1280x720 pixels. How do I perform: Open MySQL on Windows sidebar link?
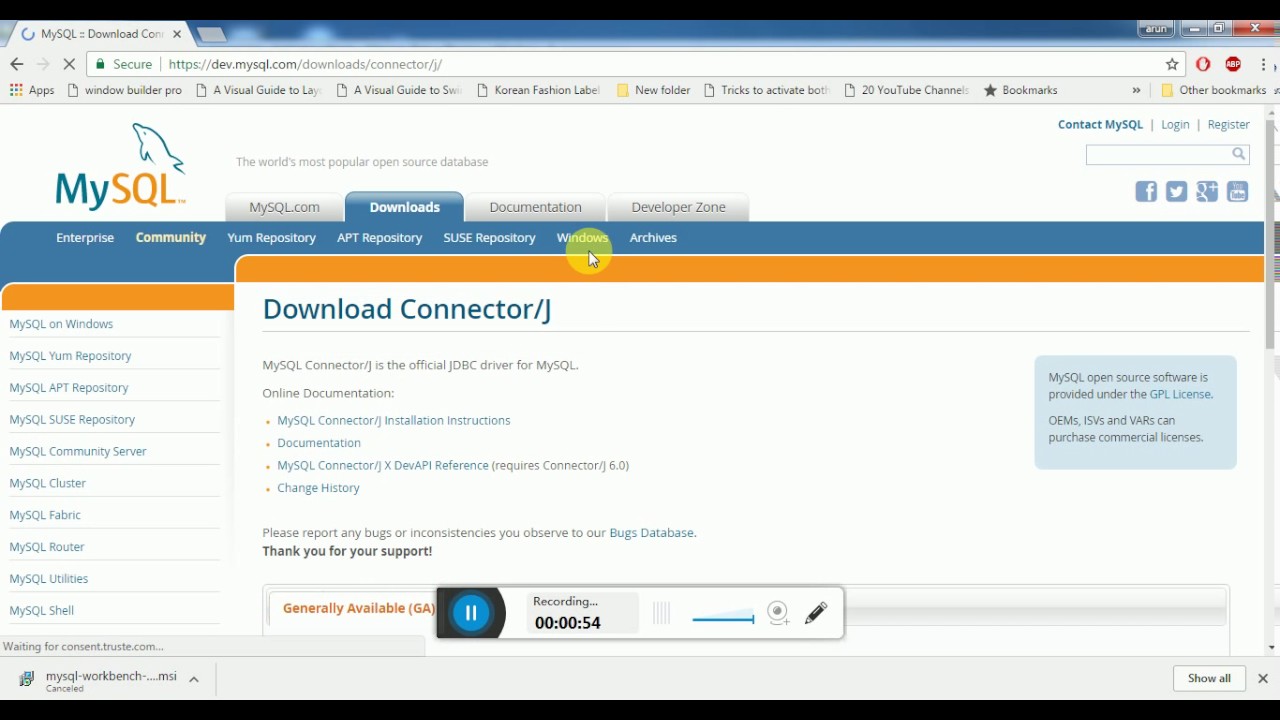pyautogui.click(x=61, y=324)
